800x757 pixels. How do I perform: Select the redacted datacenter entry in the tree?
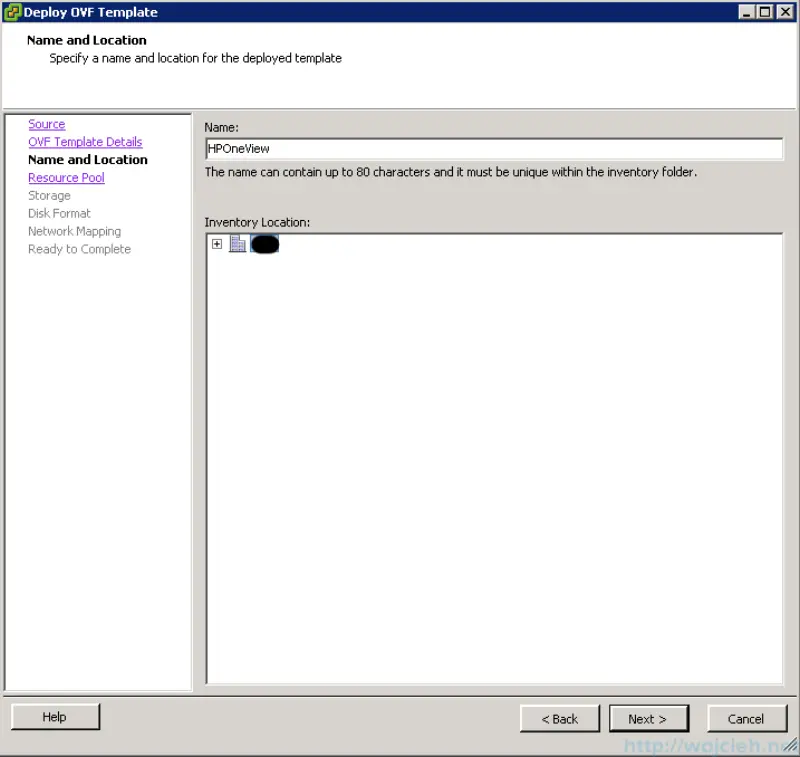pos(264,243)
